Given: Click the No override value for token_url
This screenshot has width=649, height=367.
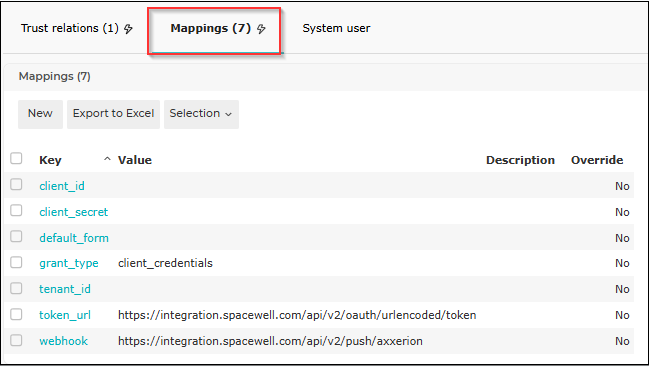Looking at the screenshot, I should click(x=622, y=315).
